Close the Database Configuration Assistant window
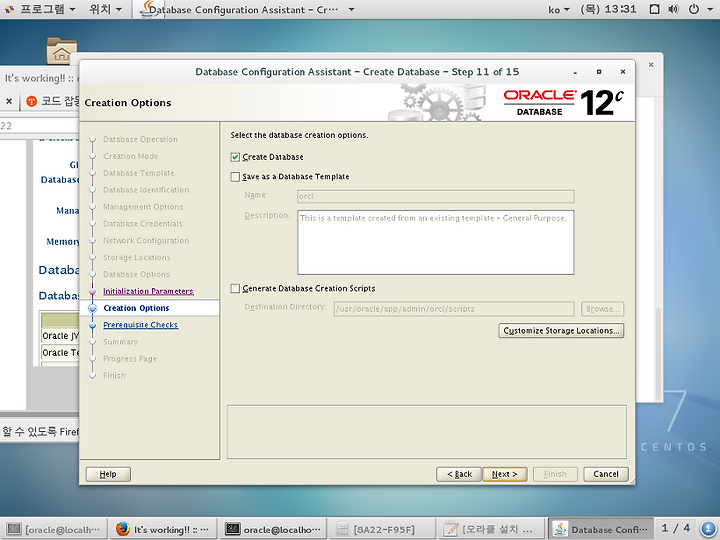The height and width of the screenshot is (540, 720). click(x=623, y=72)
